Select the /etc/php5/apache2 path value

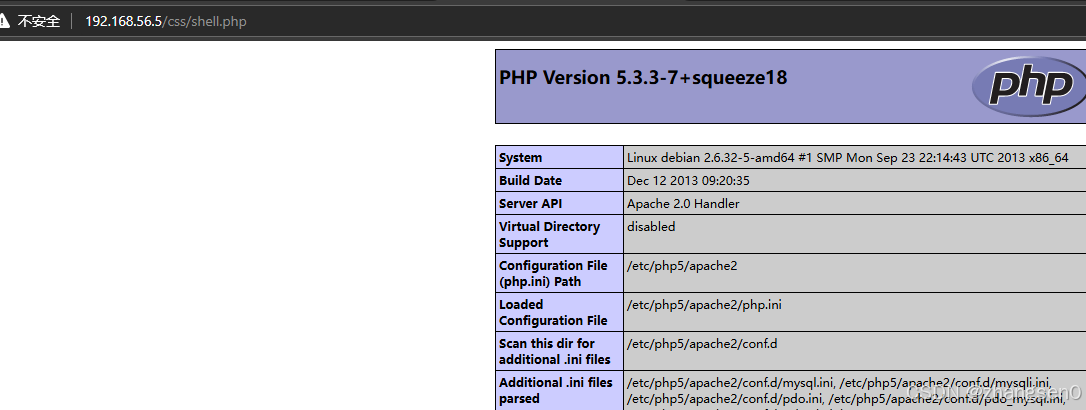(x=682, y=265)
